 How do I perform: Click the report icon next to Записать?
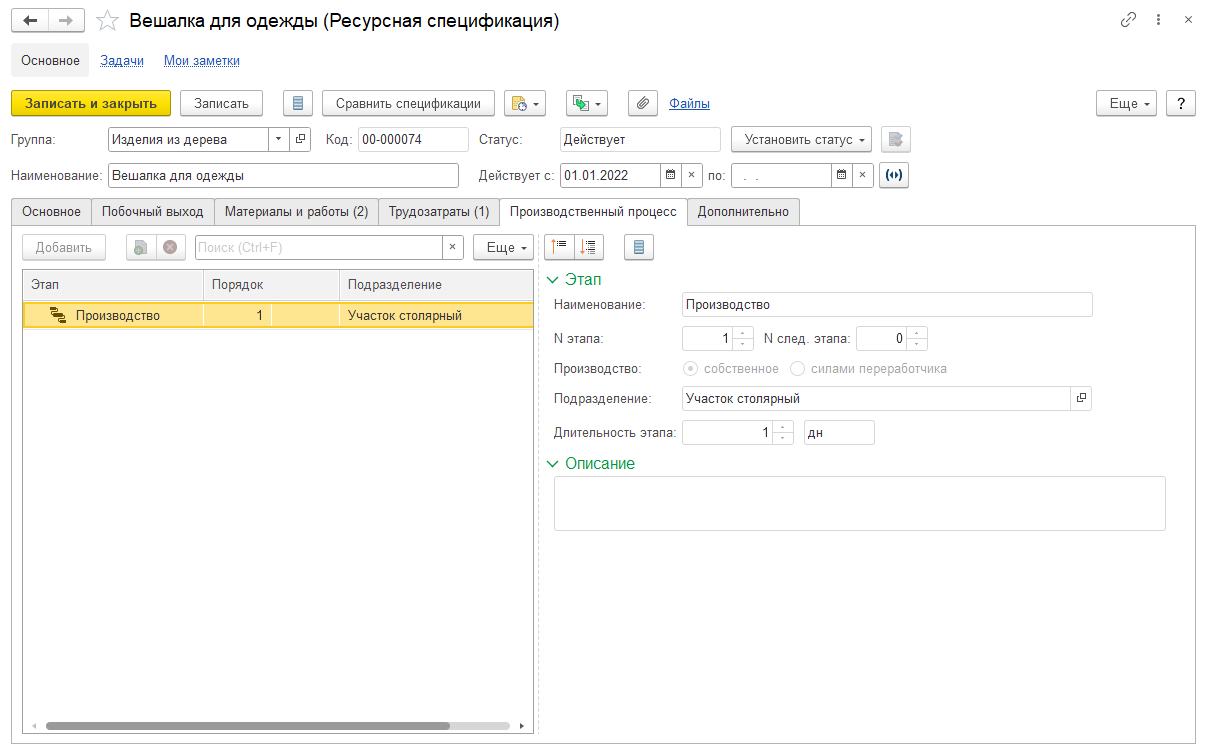(298, 103)
